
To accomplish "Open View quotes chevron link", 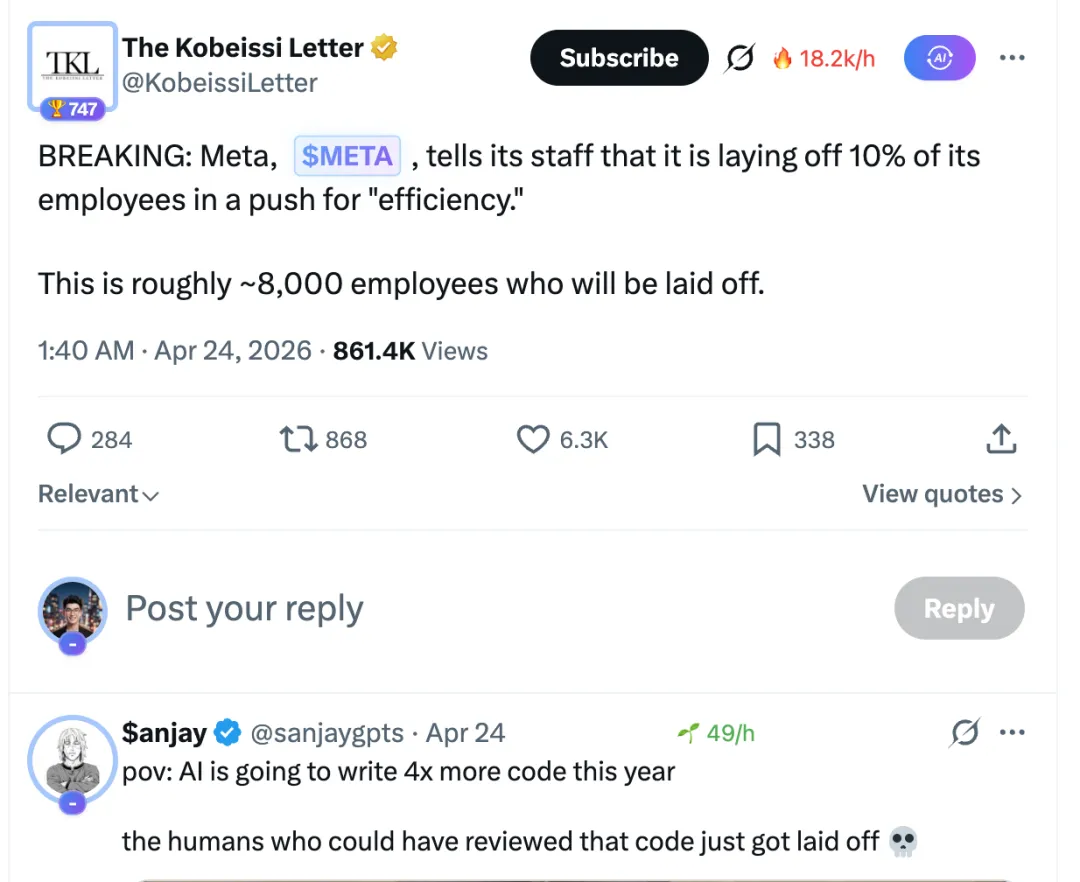I will coord(942,494).
